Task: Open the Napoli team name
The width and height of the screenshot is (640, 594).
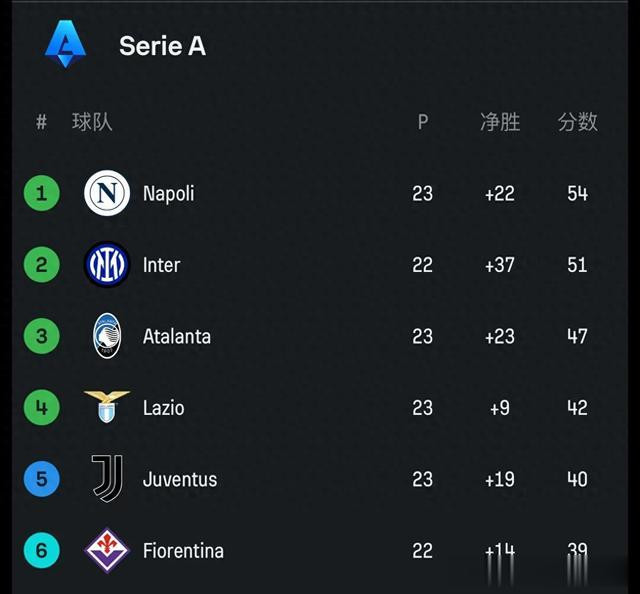Action: coord(169,193)
